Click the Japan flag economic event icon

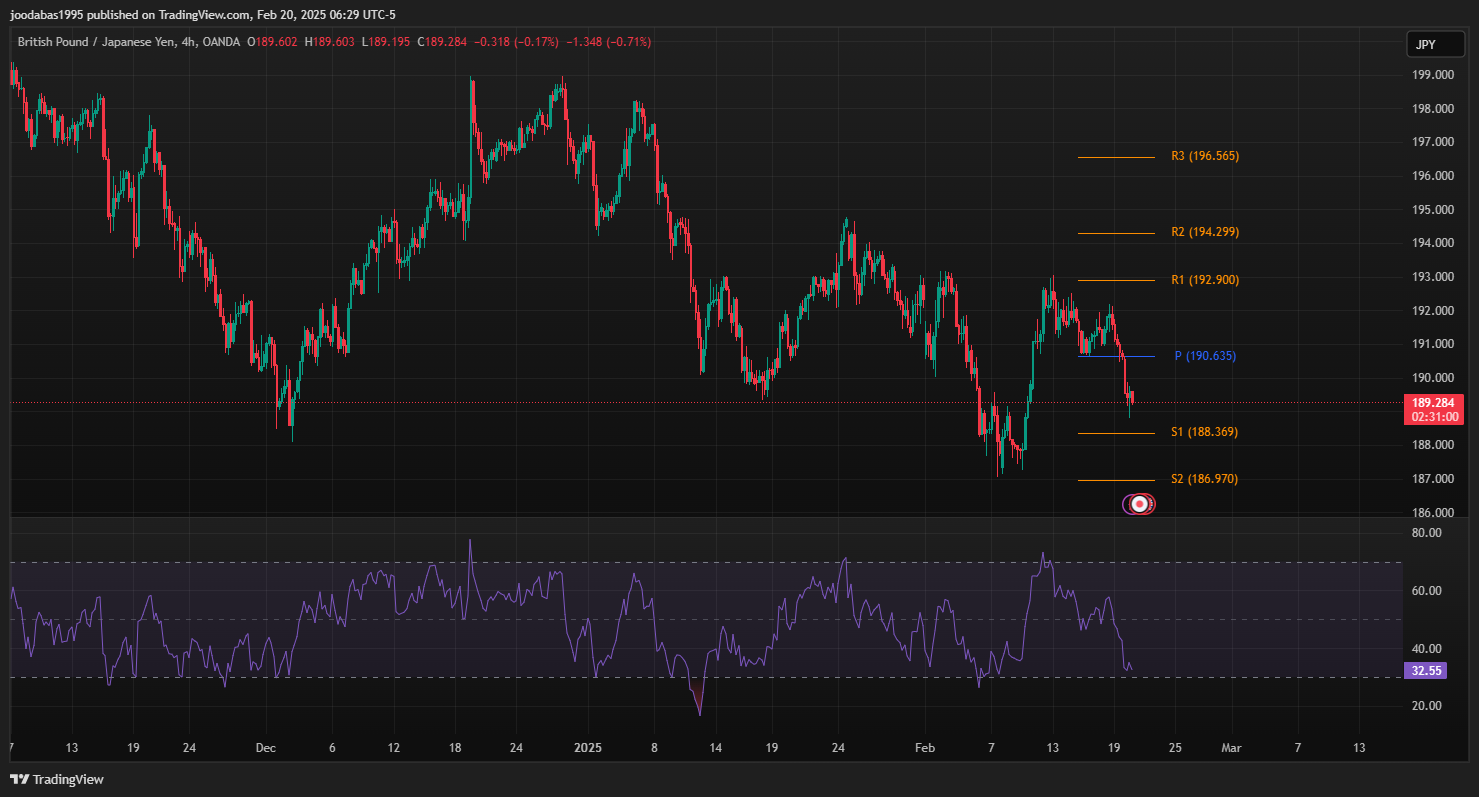click(1139, 505)
